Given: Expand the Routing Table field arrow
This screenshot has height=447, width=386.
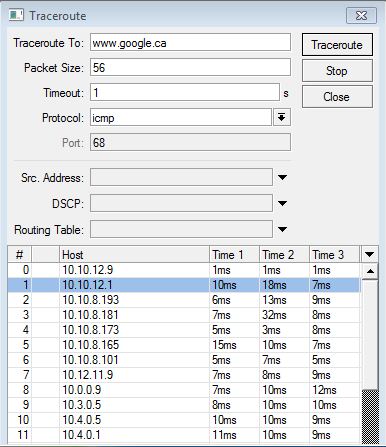Looking at the screenshot, I should (x=282, y=229).
